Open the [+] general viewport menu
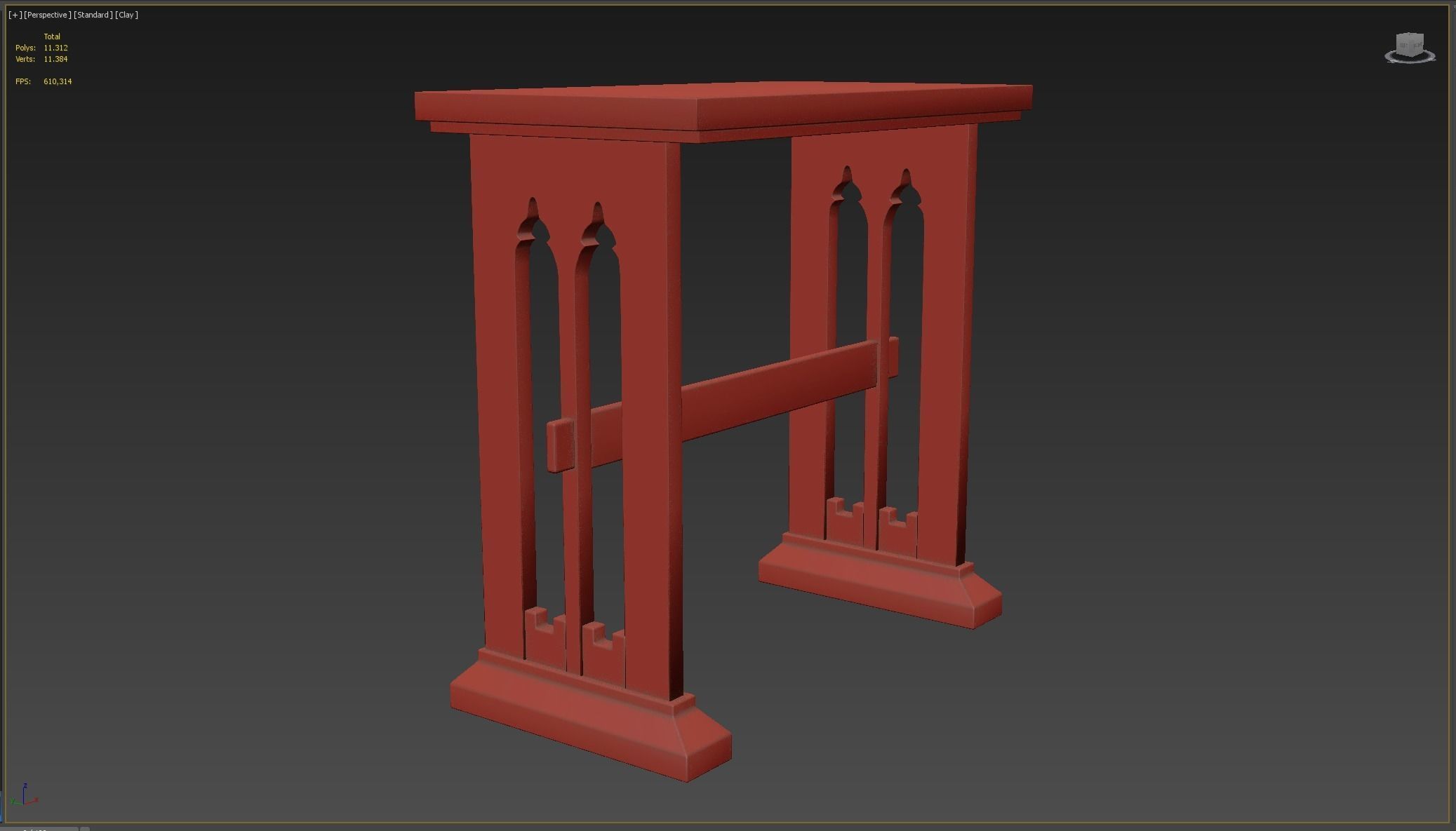The height and width of the screenshot is (831, 1456). [15, 15]
